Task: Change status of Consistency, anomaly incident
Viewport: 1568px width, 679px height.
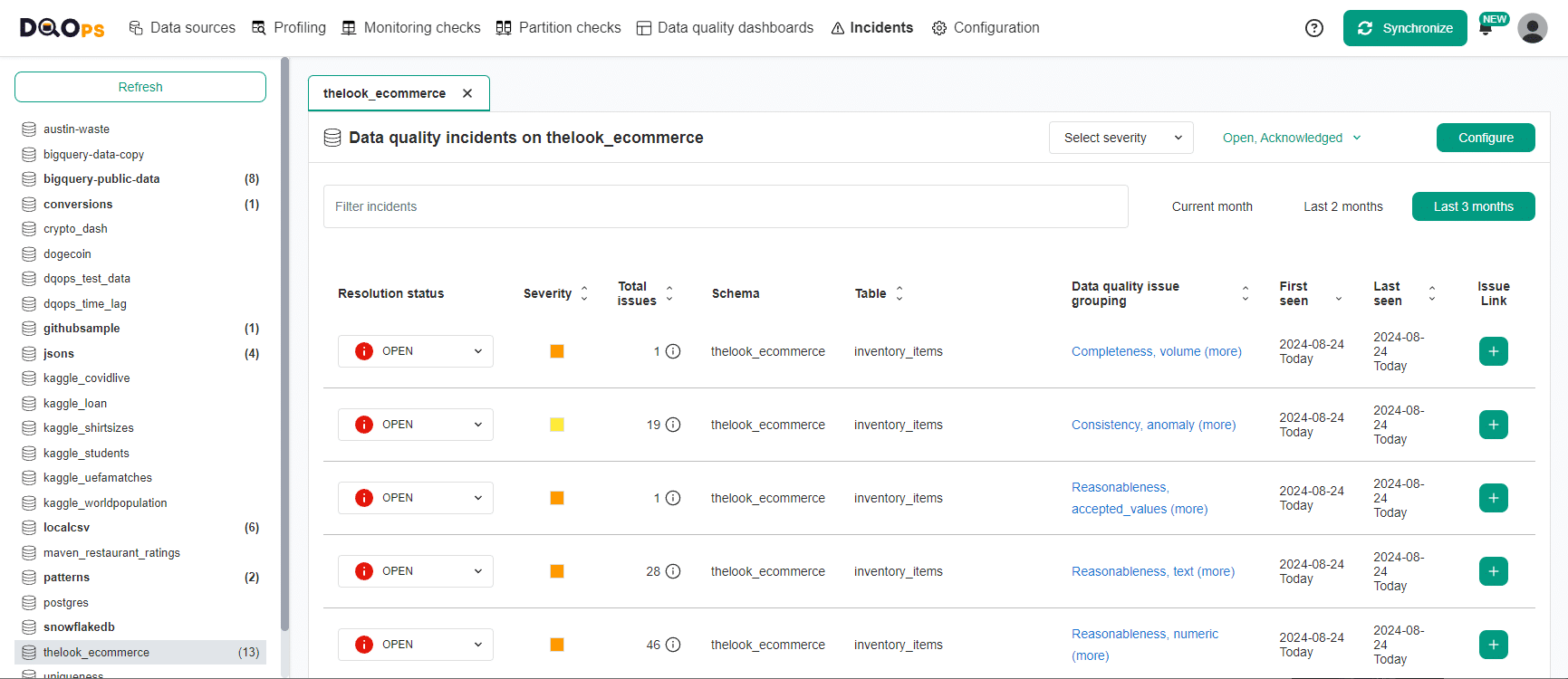Action: (416, 425)
